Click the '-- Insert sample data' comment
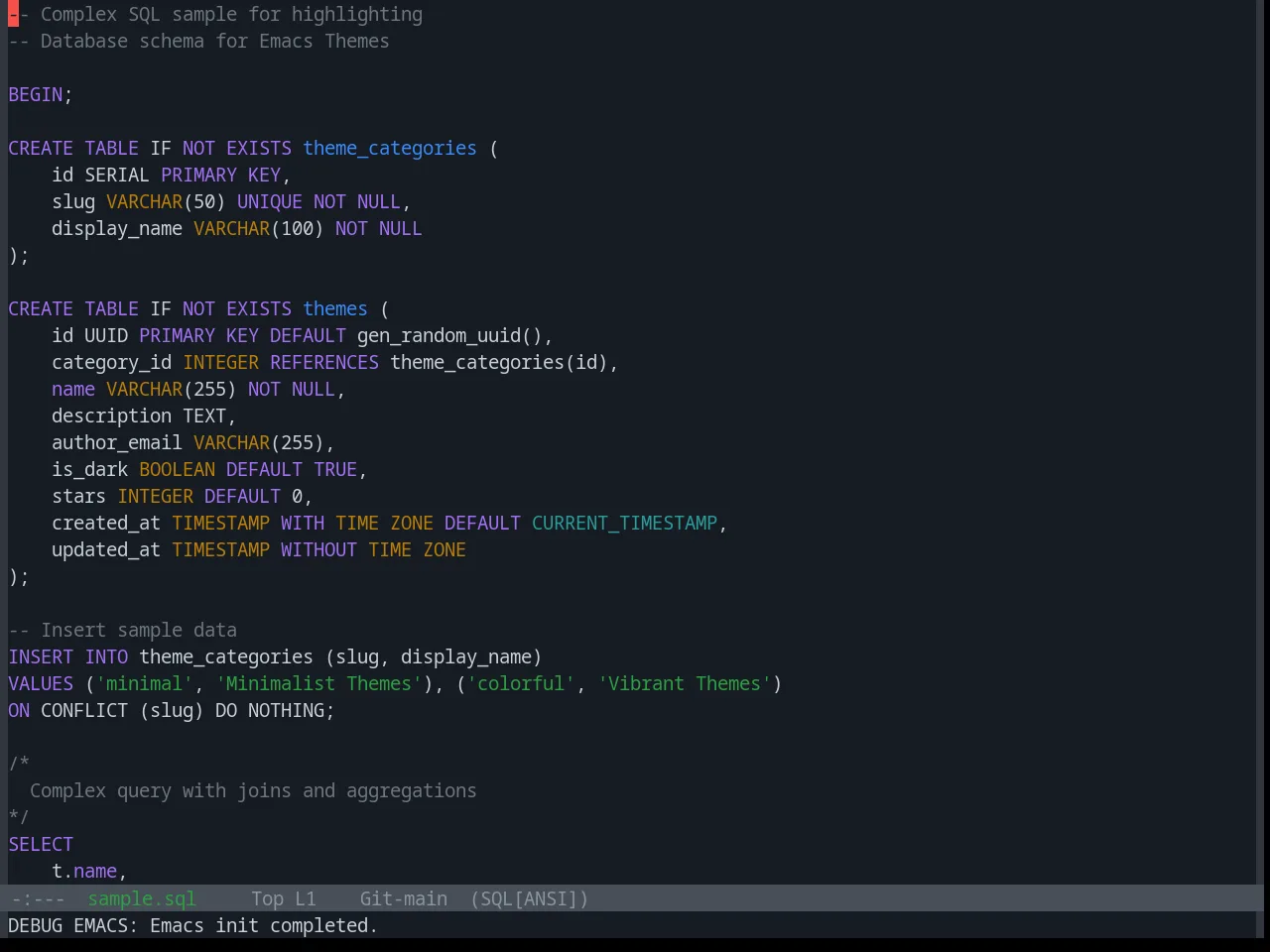 point(123,630)
